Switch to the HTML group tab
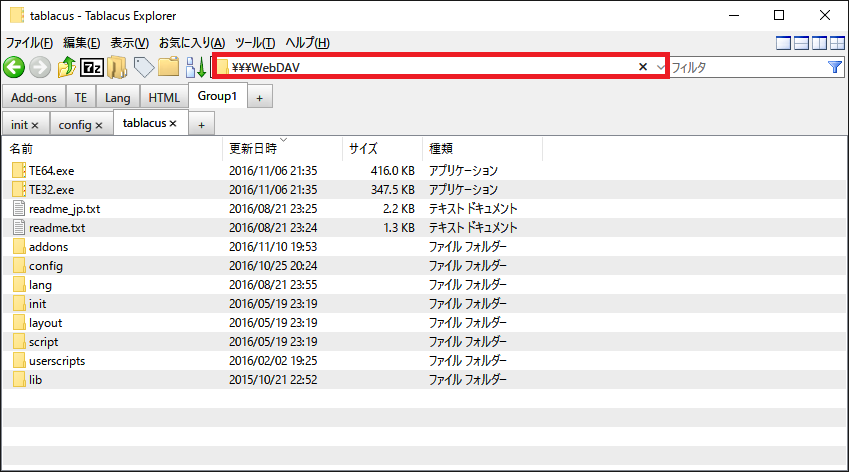Viewport: 849px width, 472px height. 164,97
